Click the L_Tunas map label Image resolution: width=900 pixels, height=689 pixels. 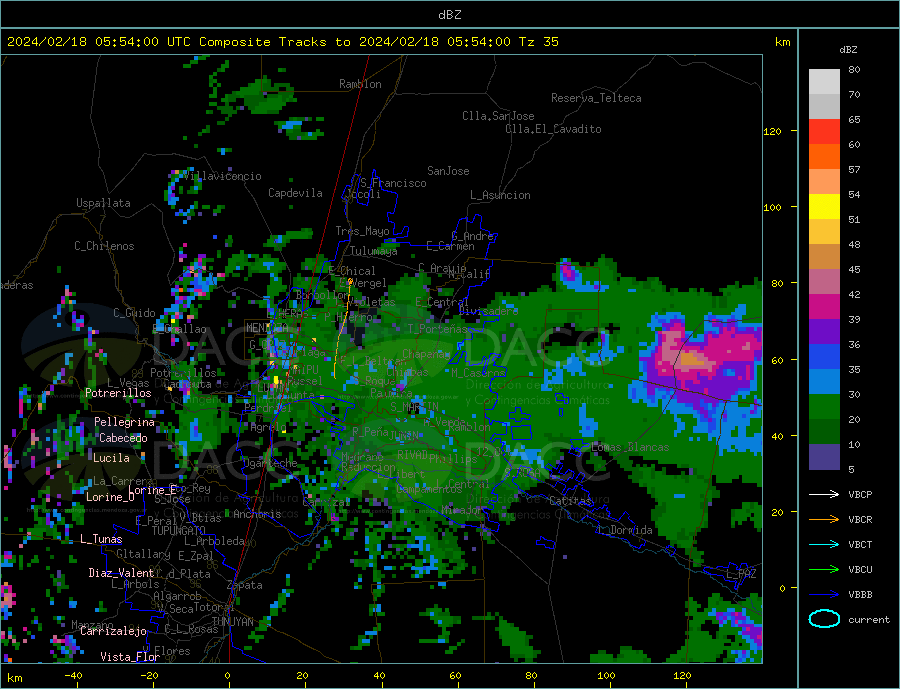click(x=101, y=539)
